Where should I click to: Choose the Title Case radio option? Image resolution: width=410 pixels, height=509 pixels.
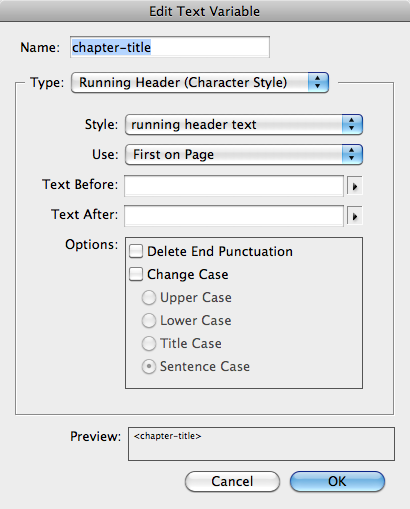click(x=149, y=344)
